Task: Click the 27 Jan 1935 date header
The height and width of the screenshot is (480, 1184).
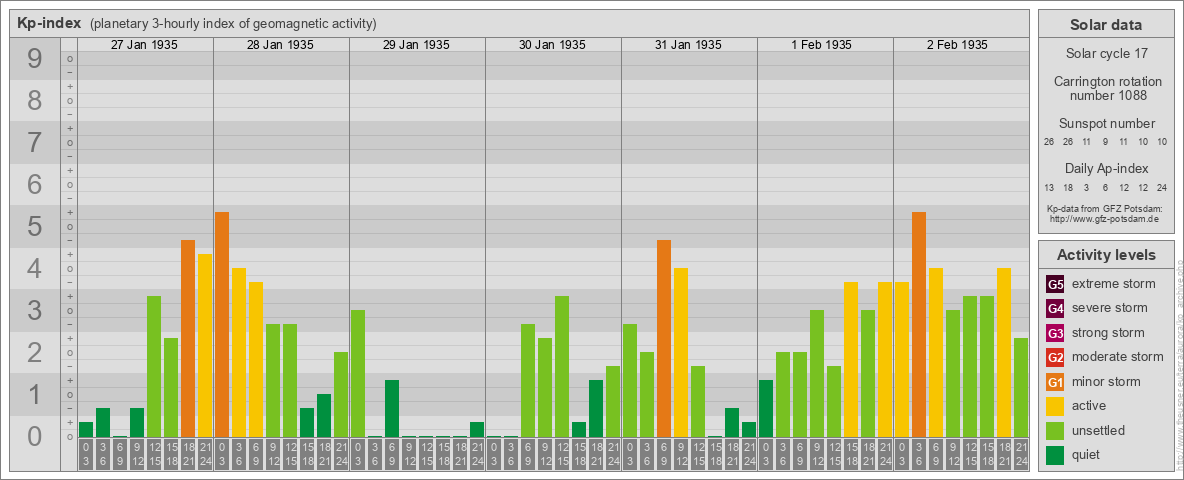Action: [144, 45]
